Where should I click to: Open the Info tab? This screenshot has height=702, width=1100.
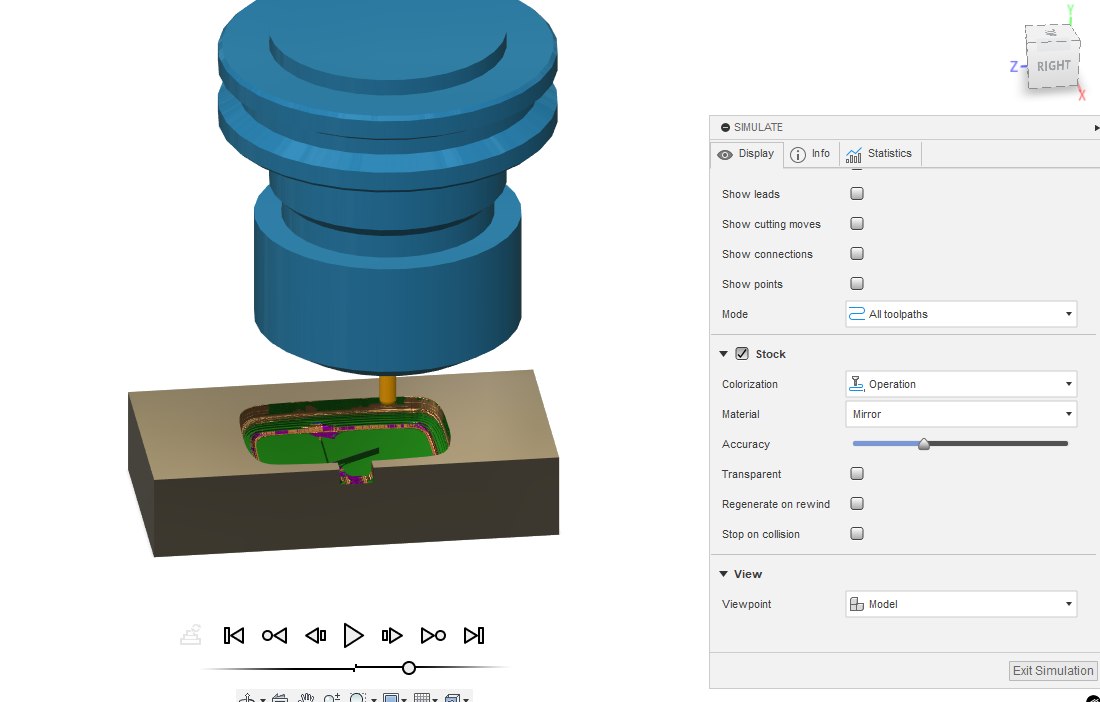(810, 154)
